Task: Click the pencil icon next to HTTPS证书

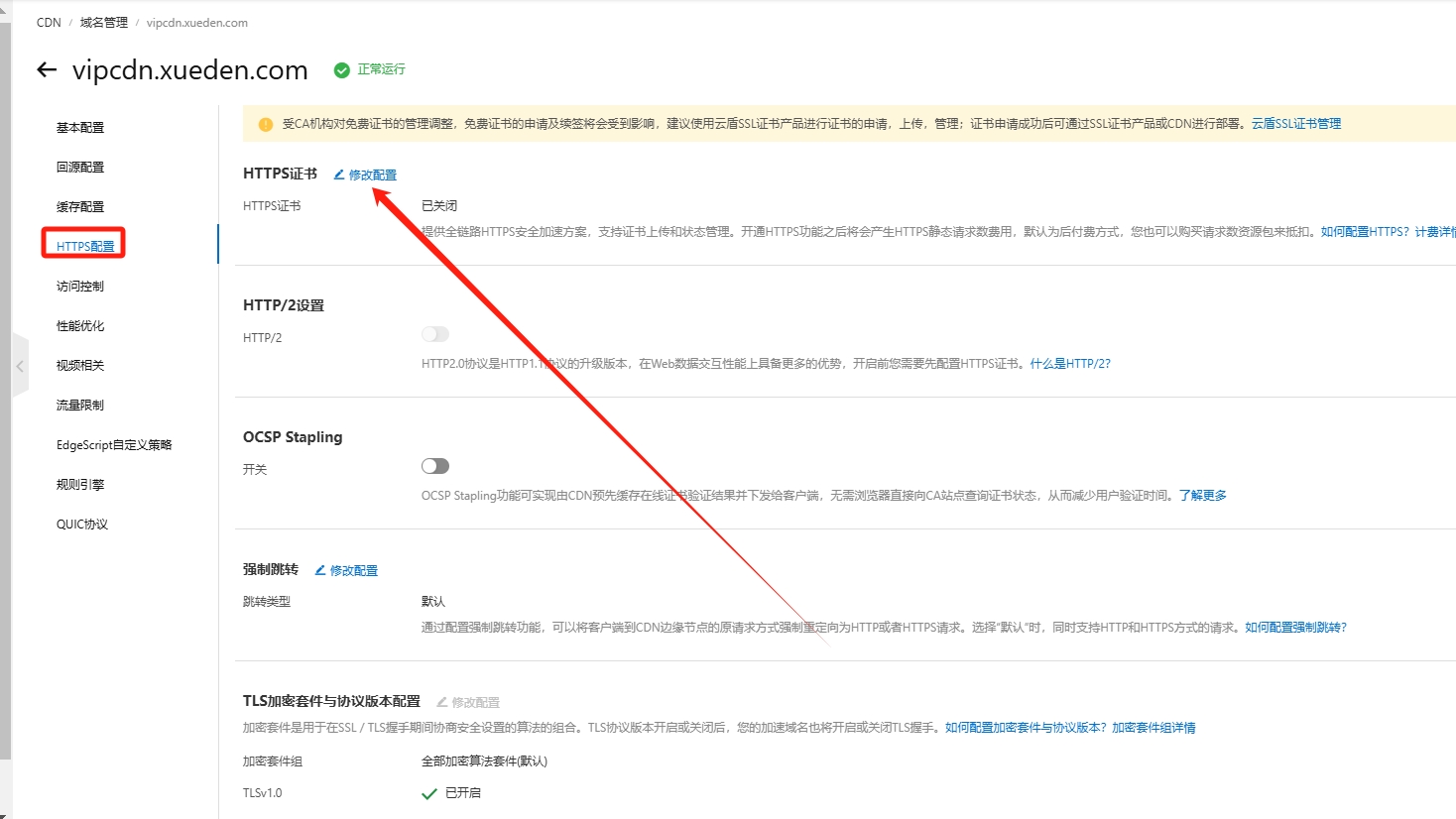Action: coord(339,175)
